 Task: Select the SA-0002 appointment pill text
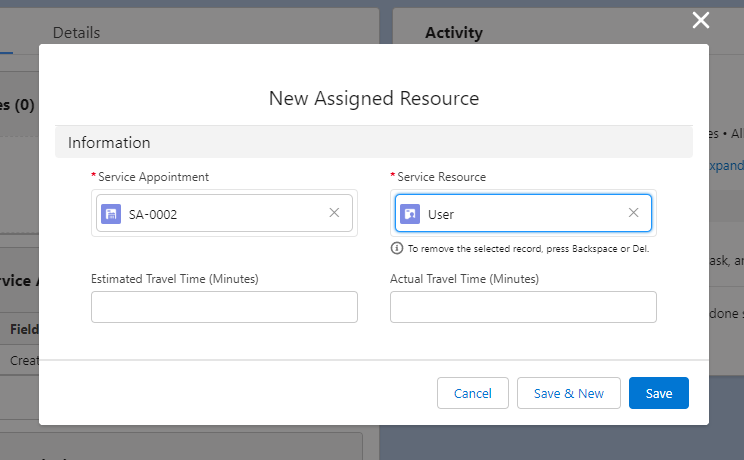153,214
